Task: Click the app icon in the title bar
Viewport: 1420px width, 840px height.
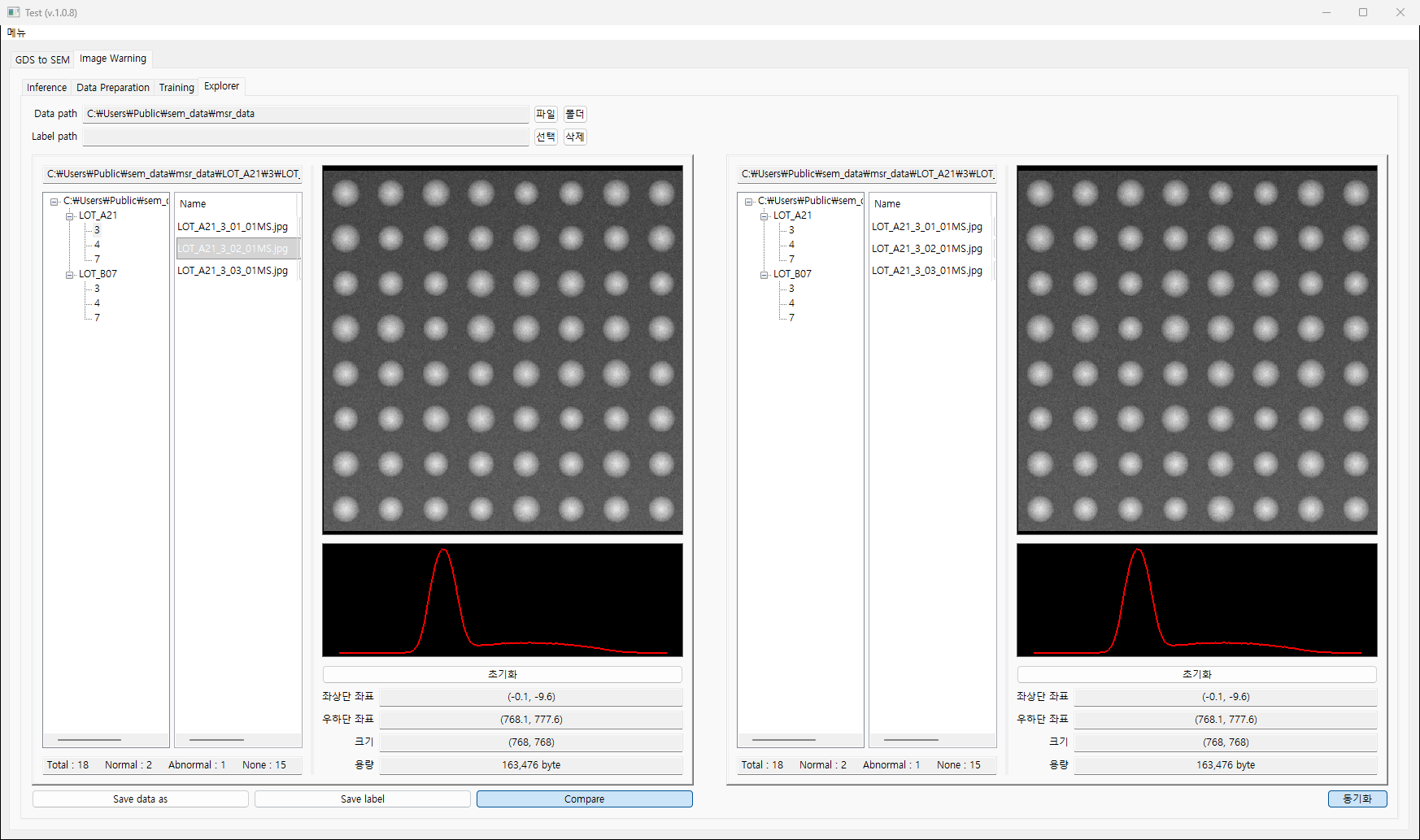Action: point(13,12)
